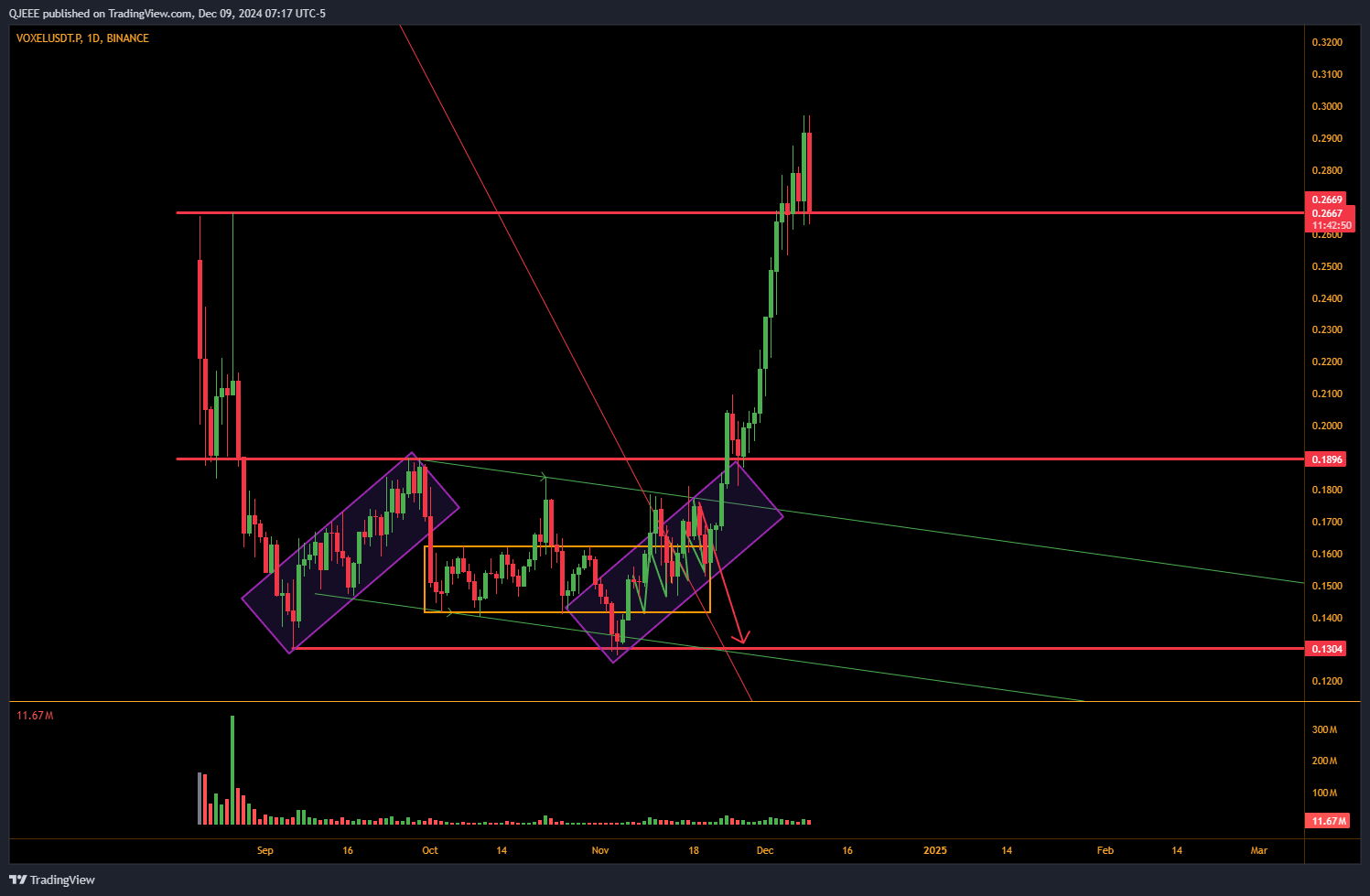Click the 2025 year label on time axis
Image resolution: width=1370 pixels, height=896 pixels.
click(x=935, y=850)
